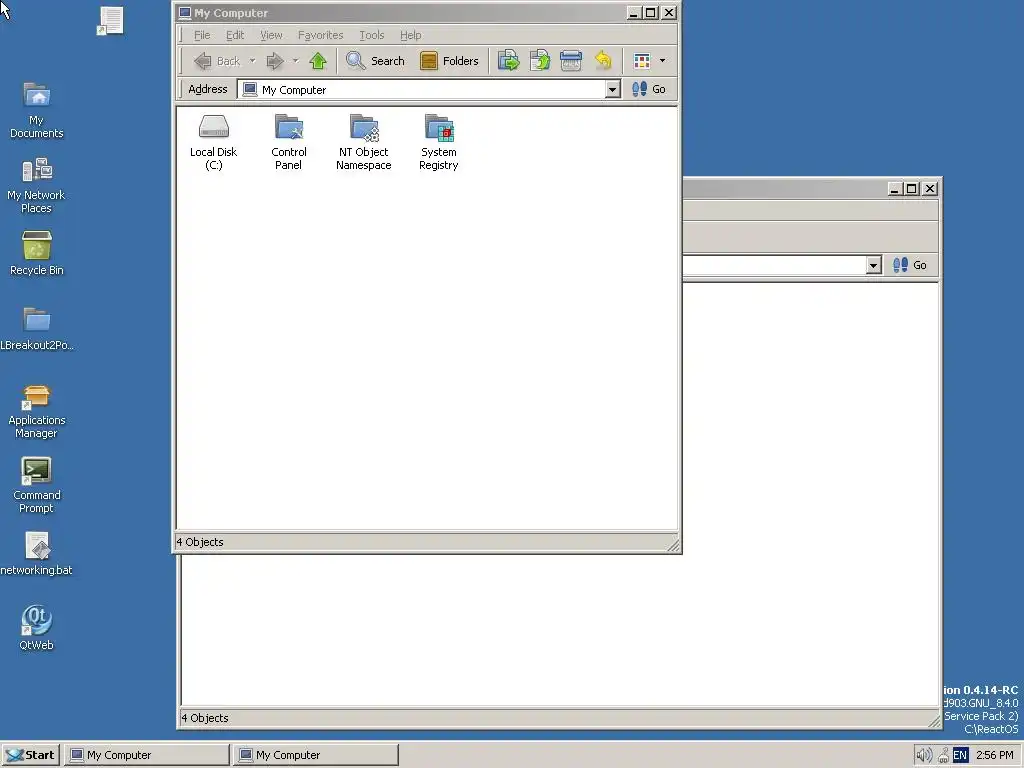Click the Search toolbar button
1024x768 pixels.
pos(376,61)
